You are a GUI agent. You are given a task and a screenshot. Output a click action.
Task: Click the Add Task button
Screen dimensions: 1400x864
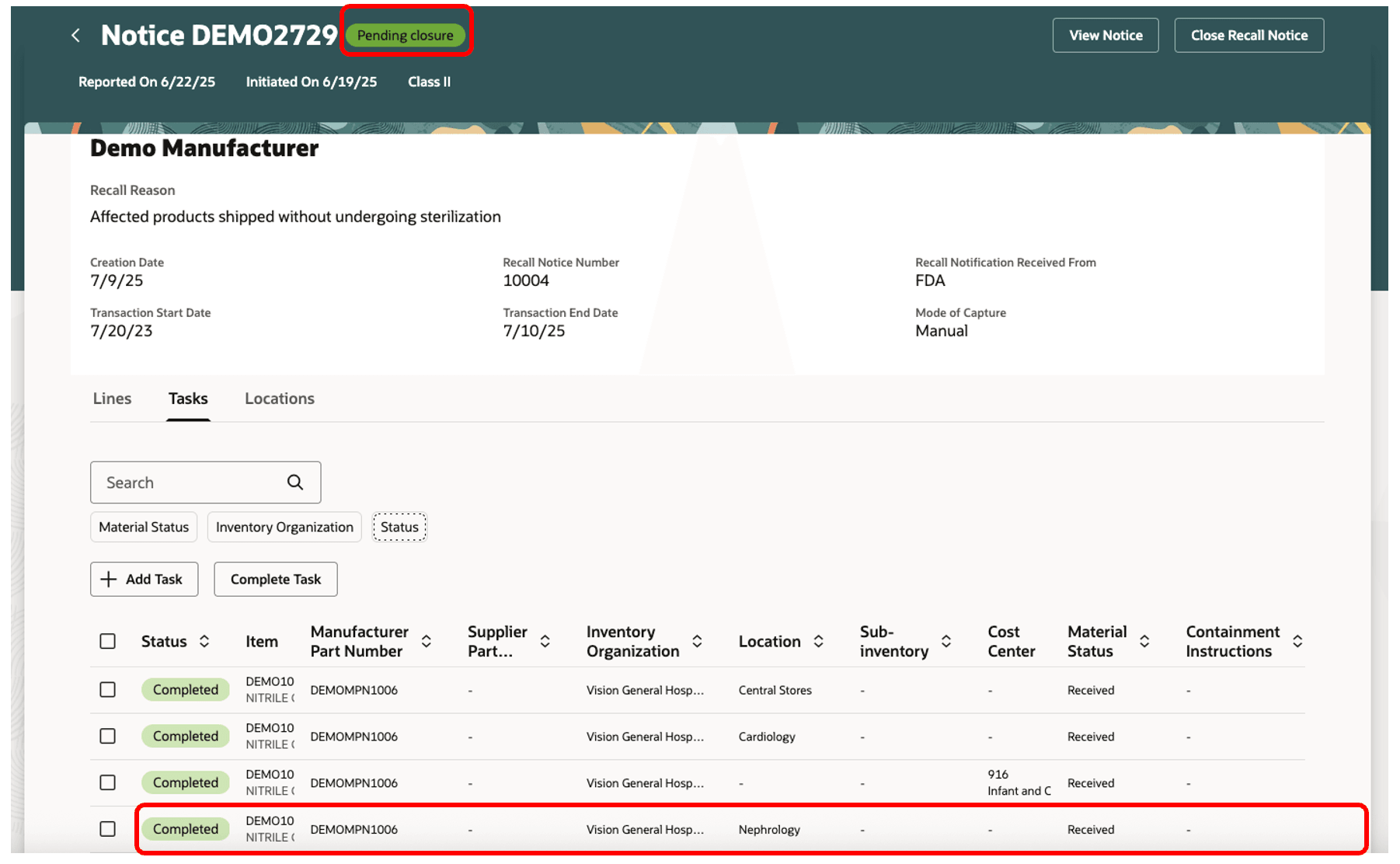coord(145,580)
